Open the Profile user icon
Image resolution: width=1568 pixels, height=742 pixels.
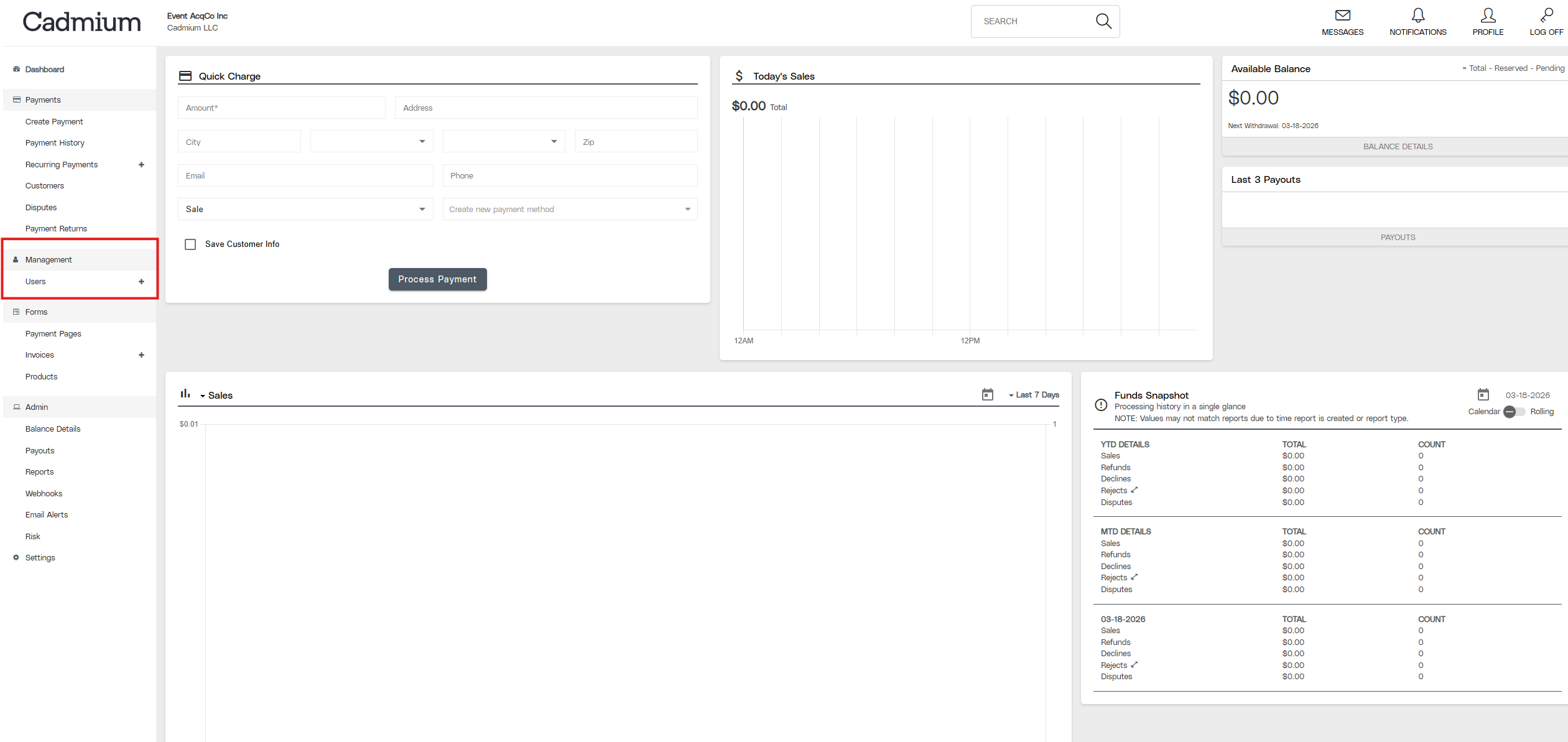(x=1488, y=16)
